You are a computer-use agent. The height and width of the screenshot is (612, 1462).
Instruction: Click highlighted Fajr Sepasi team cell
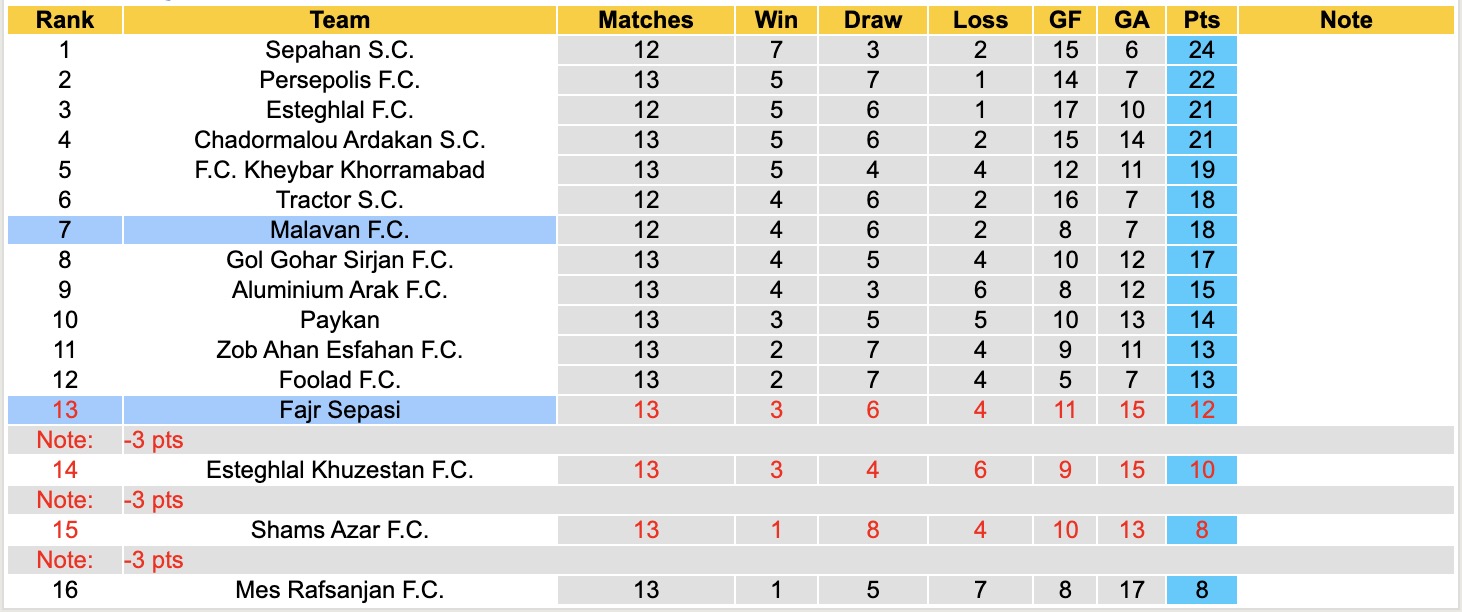point(339,410)
